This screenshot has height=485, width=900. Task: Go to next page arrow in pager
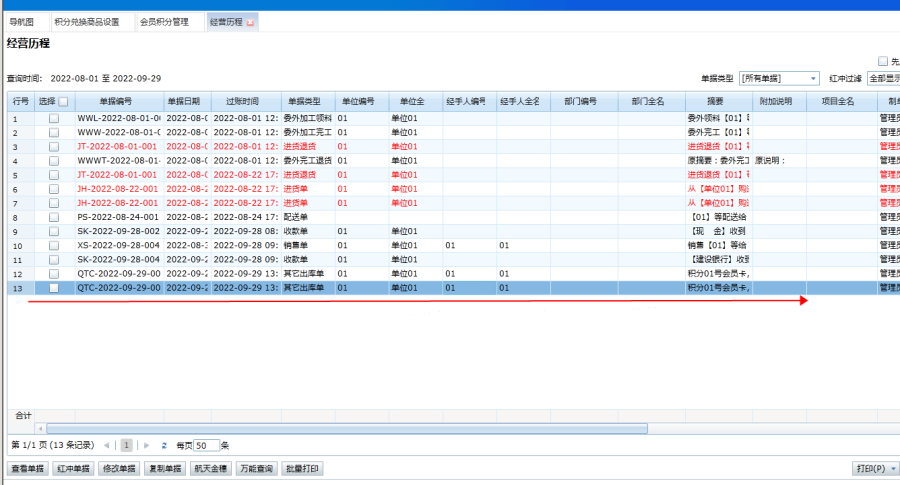tap(147, 445)
